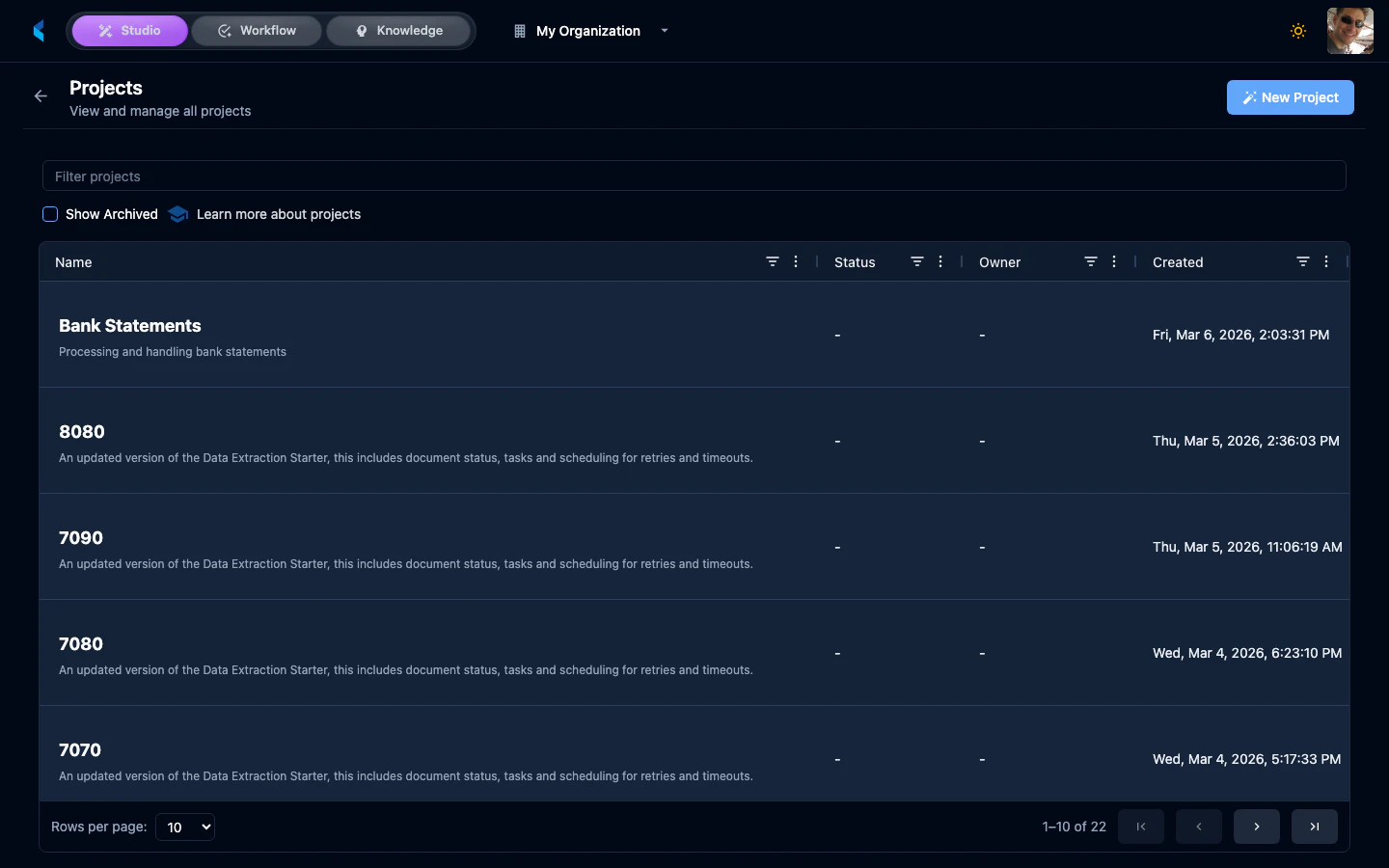This screenshot has width=1389, height=868.
Task: Open the Status column filter icon
Action: point(917,261)
